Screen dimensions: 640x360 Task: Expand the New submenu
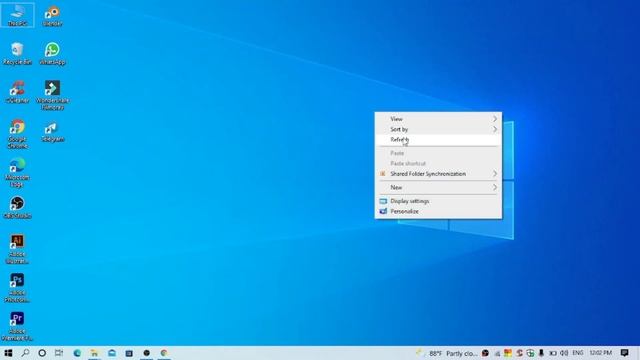pyautogui.click(x=438, y=187)
